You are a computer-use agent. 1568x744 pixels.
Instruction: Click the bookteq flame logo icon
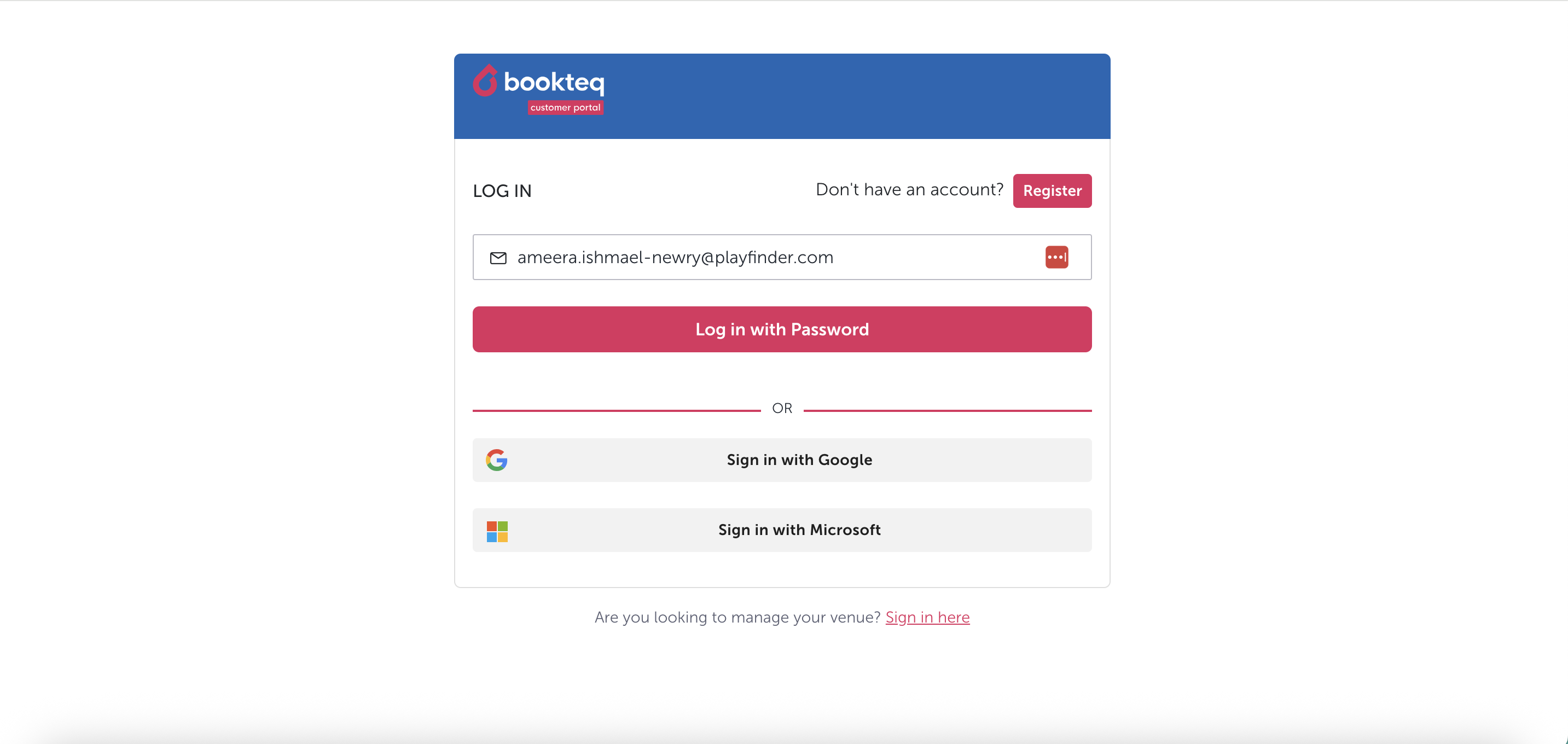[485, 81]
